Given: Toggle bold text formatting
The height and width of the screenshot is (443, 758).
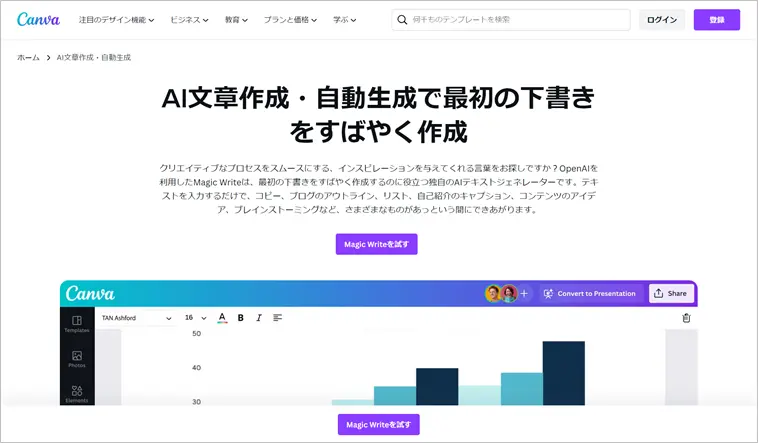Looking at the screenshot, I should 240,318.
